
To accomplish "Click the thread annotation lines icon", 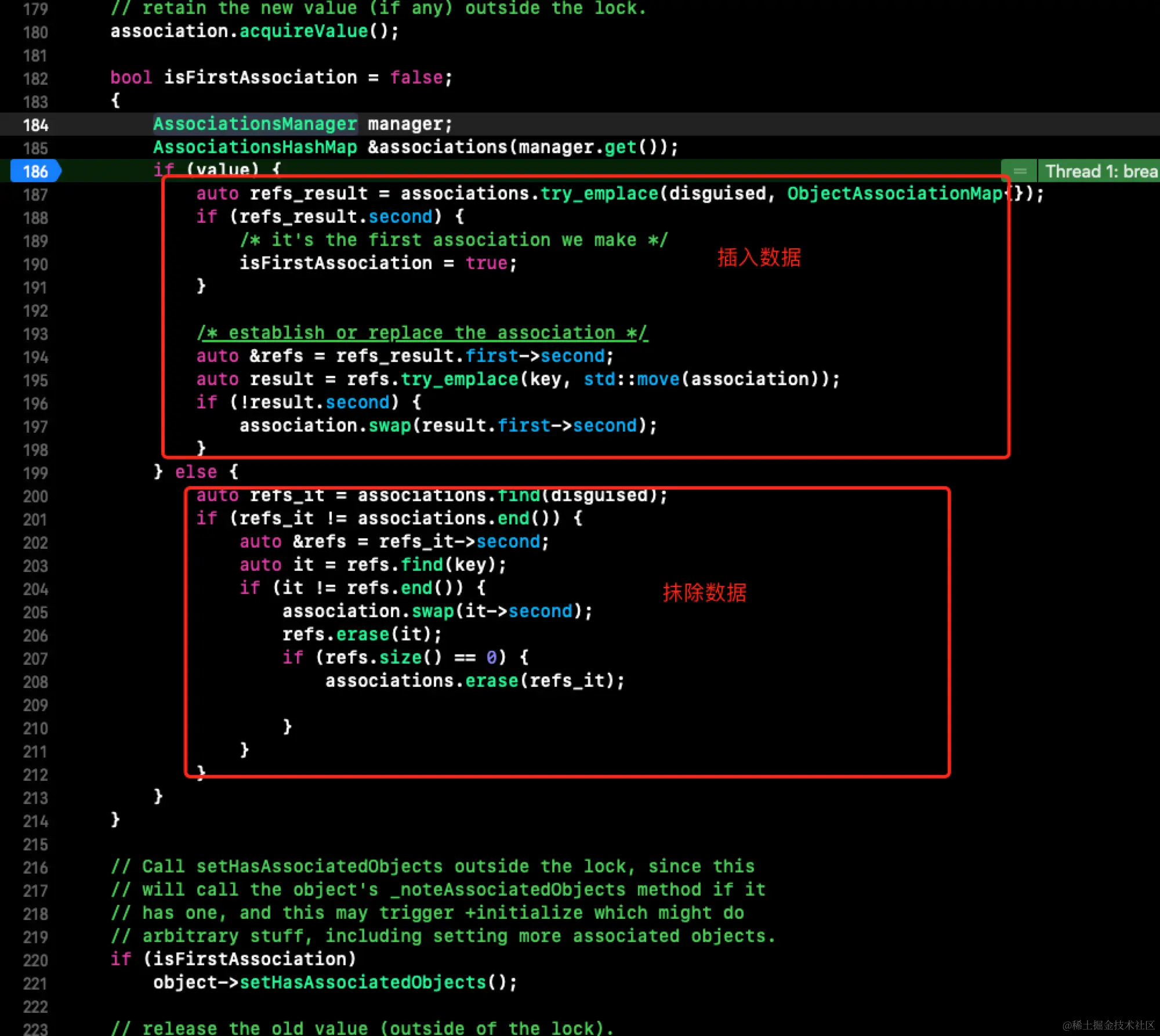I will click(x=1020, y=171).
